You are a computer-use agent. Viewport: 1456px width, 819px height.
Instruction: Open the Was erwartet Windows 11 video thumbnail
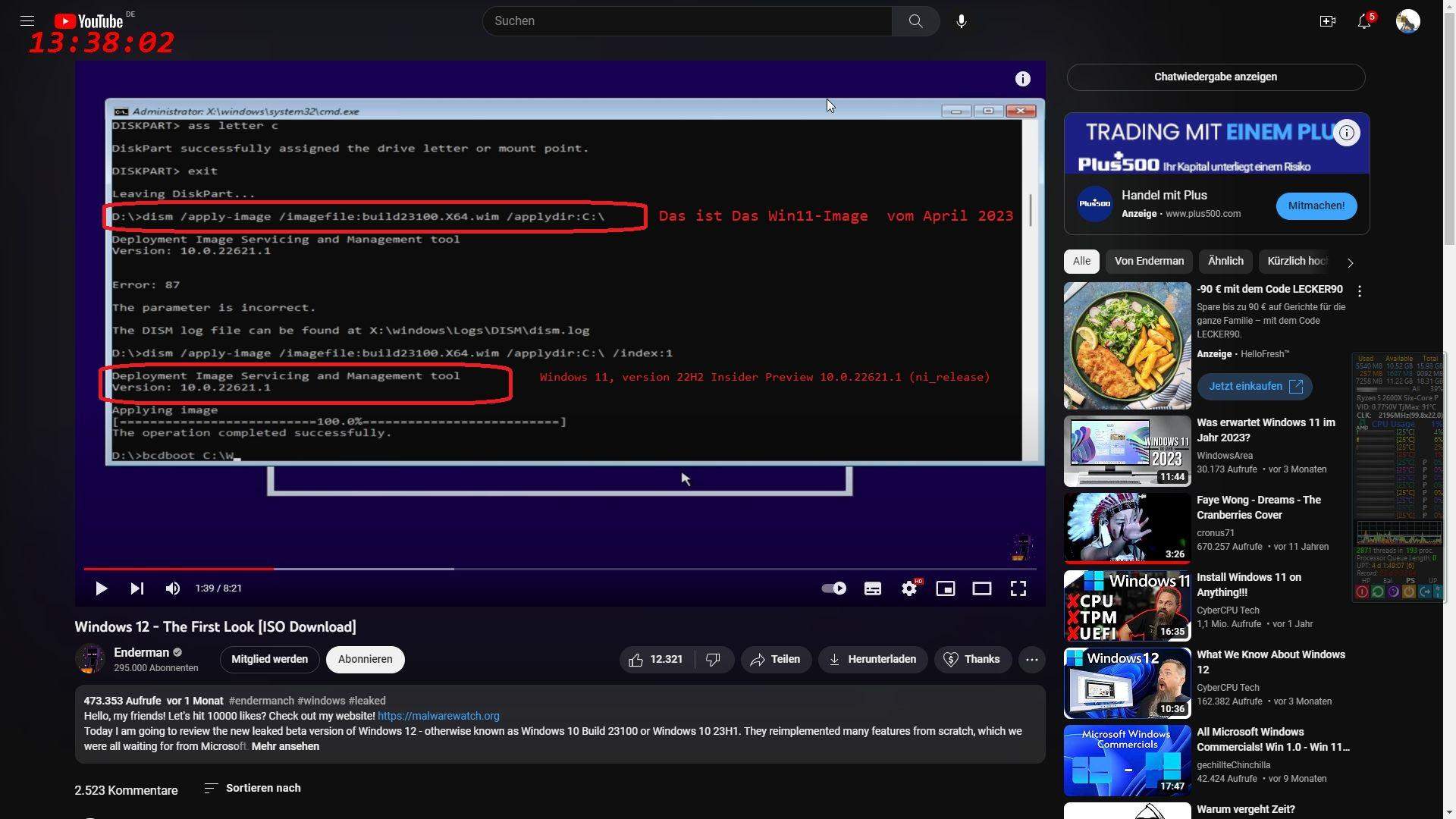pos(1127,450)
